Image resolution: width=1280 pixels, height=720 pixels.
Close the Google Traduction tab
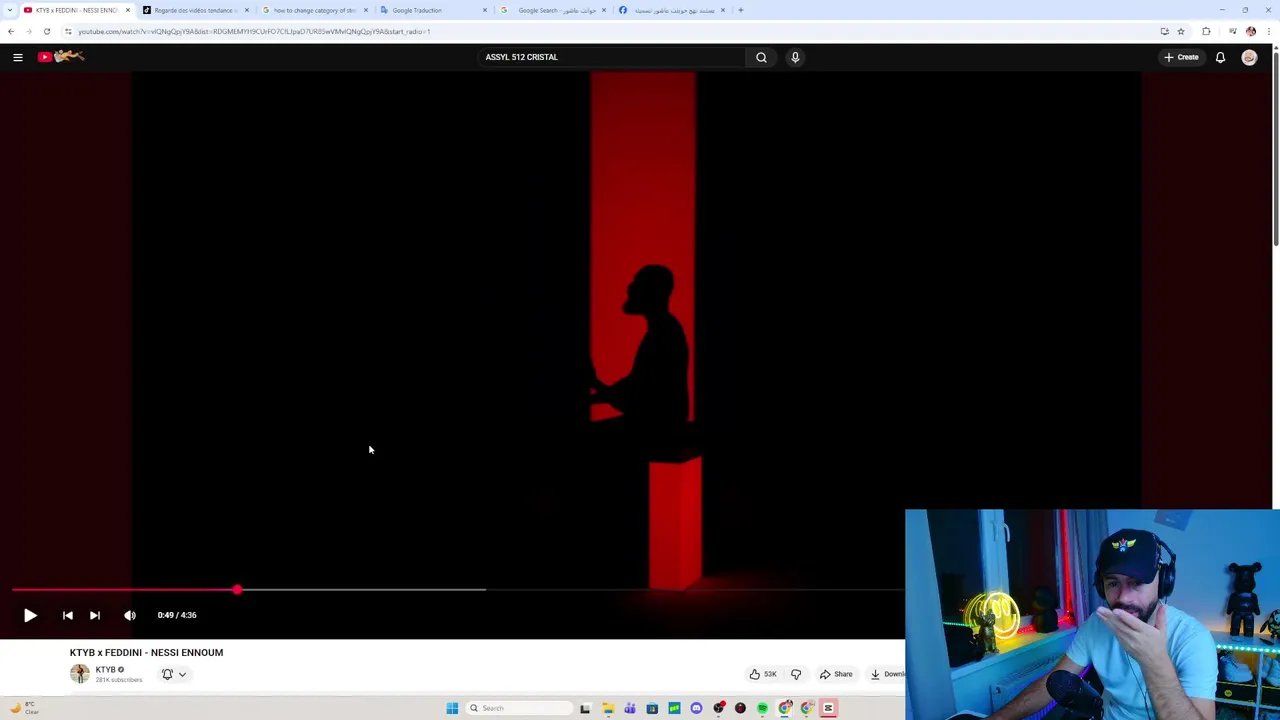click(485, 10)
